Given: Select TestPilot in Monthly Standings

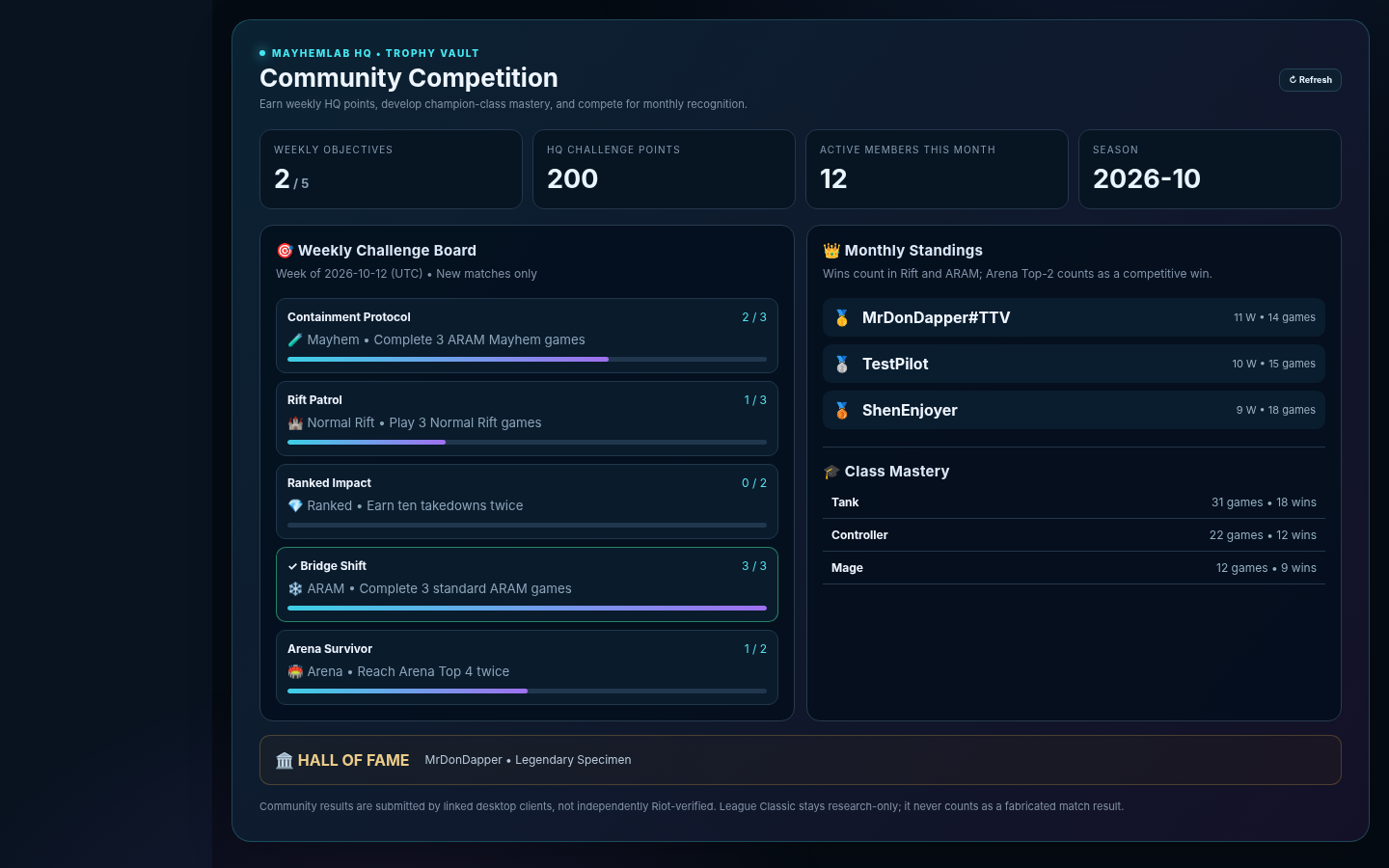Looking at the screenshot, I should tap(1074, 364).
